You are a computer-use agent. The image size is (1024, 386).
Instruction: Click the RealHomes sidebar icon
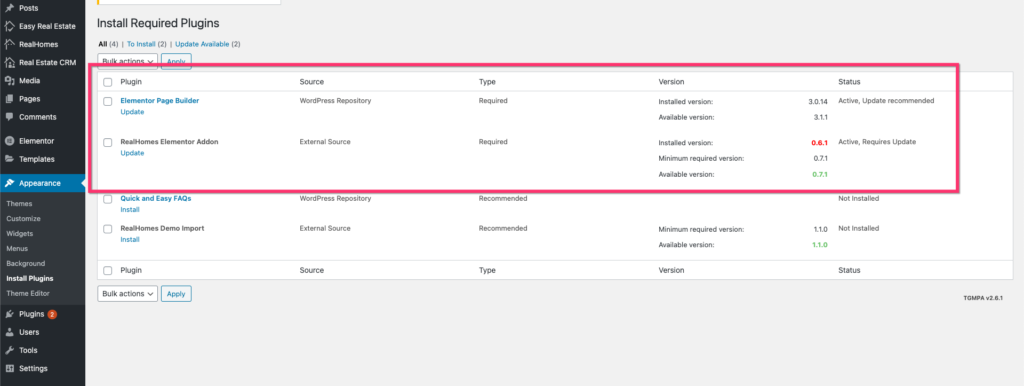(9, 44)
